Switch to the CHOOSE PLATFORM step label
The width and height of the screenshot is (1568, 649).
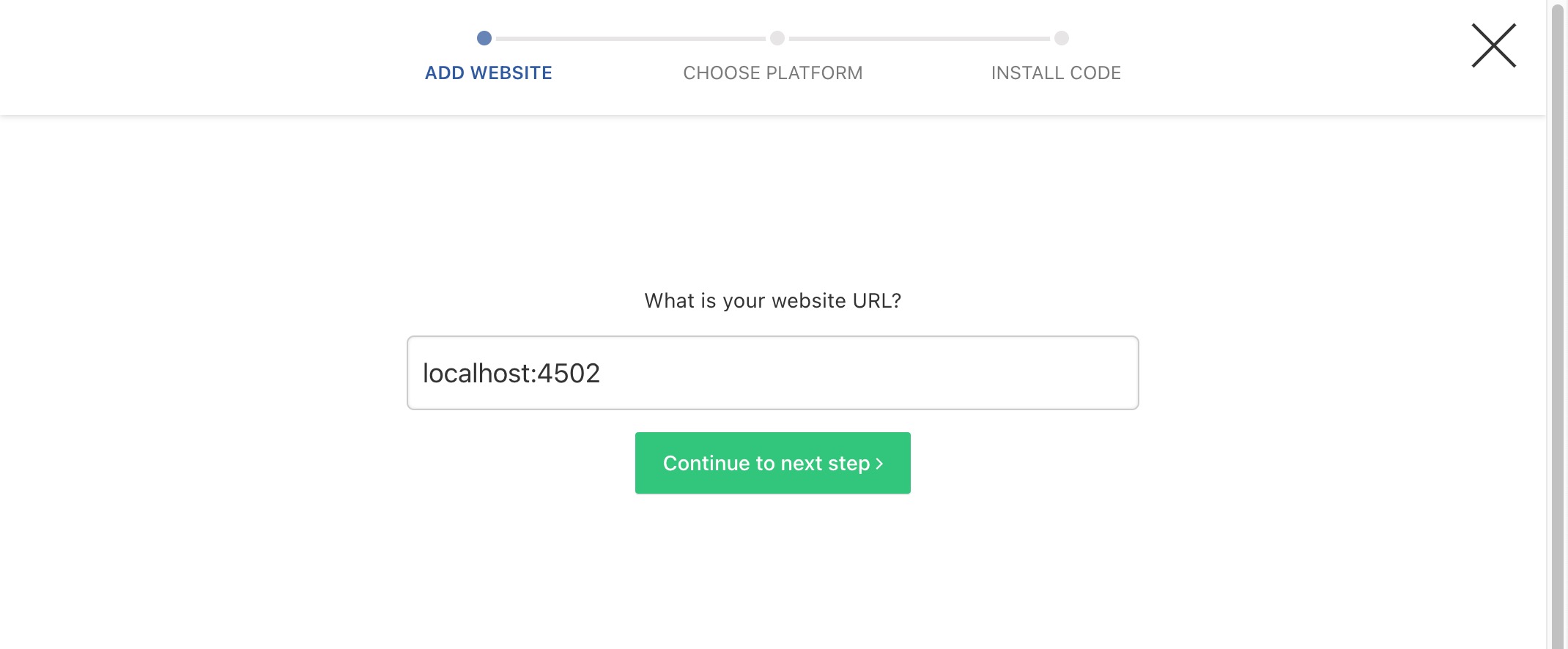click(x=773, y=73)
